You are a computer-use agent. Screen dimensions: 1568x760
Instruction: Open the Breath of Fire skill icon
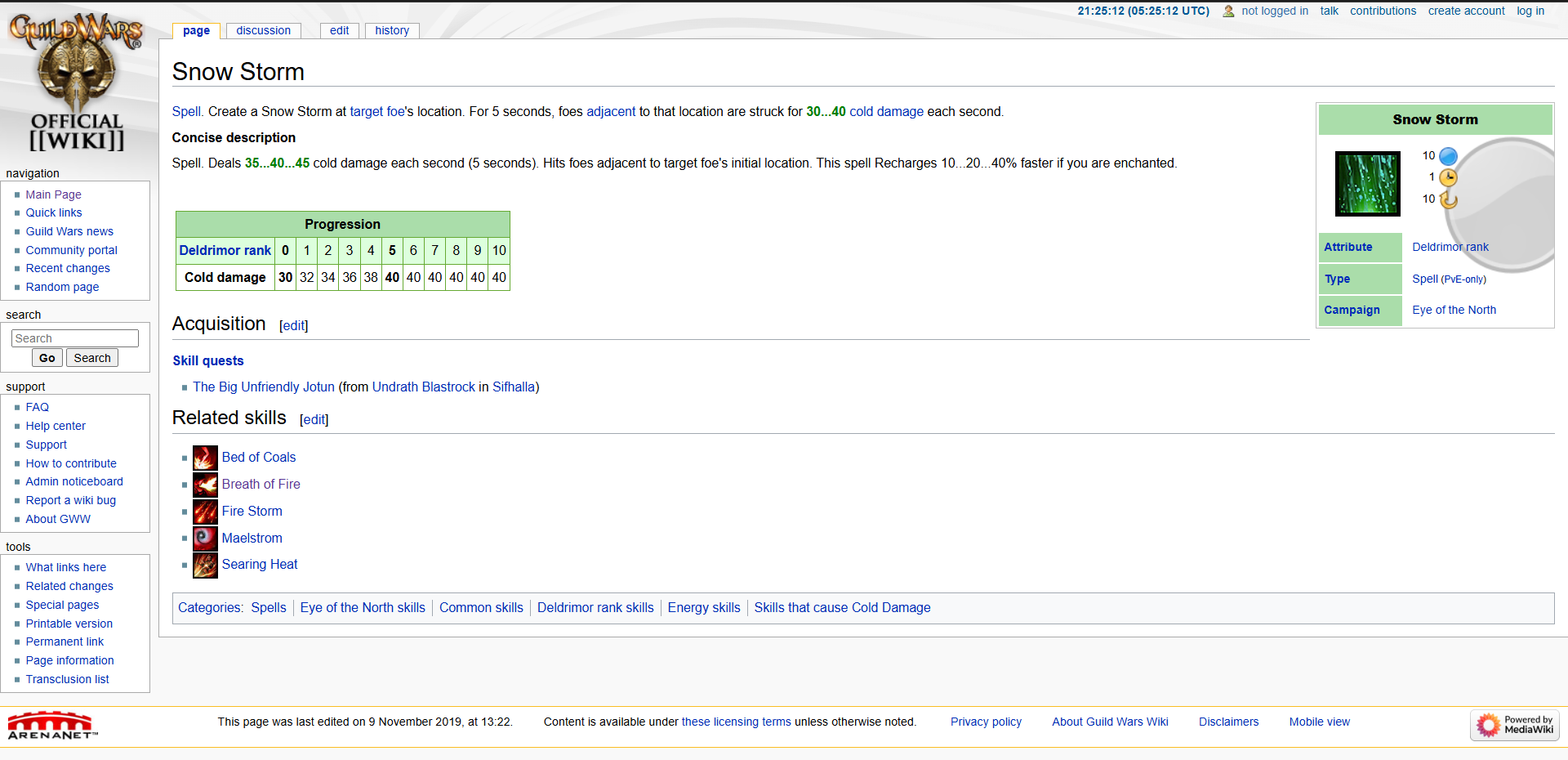(205, 485)
